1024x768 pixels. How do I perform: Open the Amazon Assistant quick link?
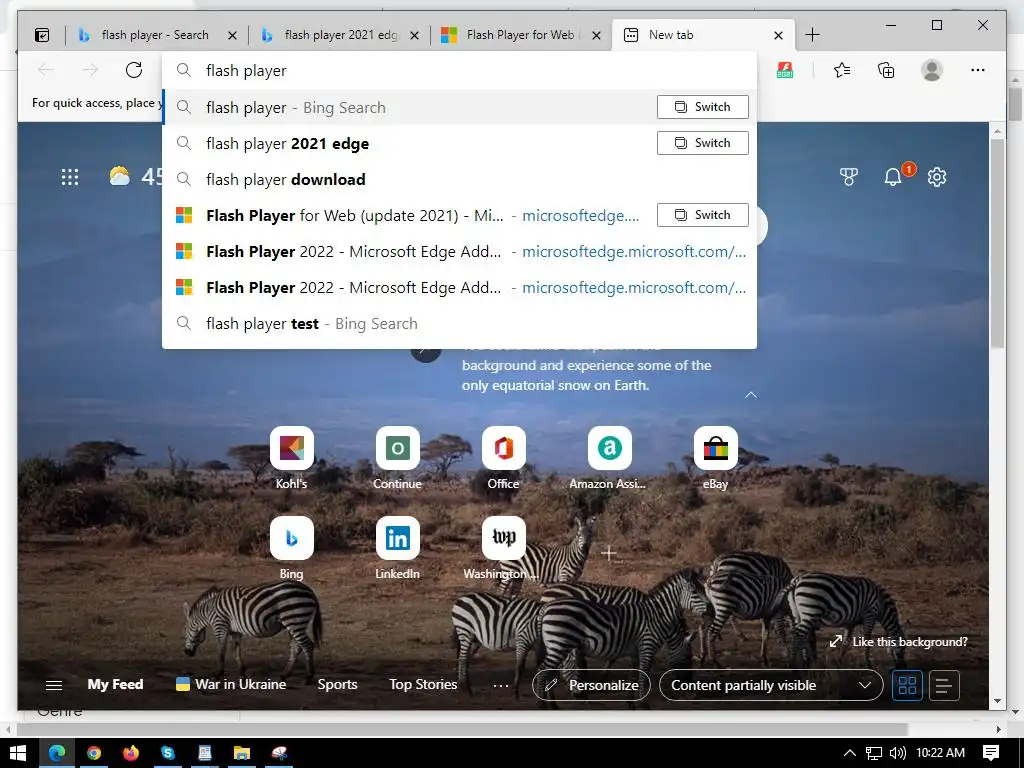(609, 448)
